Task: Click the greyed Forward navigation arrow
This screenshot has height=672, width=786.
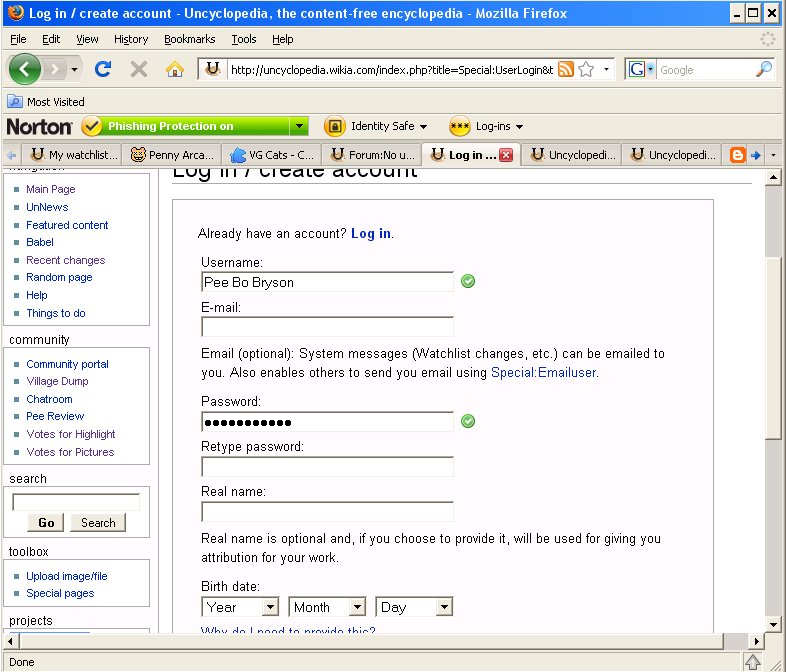Action: (x=56, y=69)
